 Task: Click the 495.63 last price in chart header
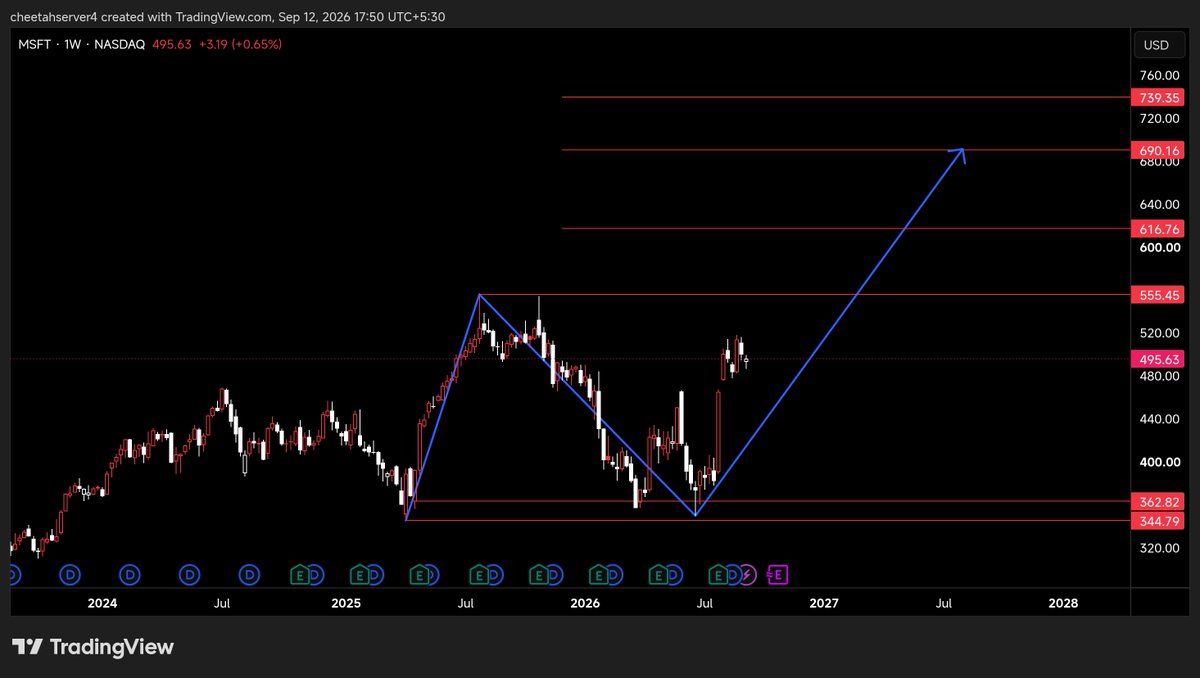(x=173, y=44)
